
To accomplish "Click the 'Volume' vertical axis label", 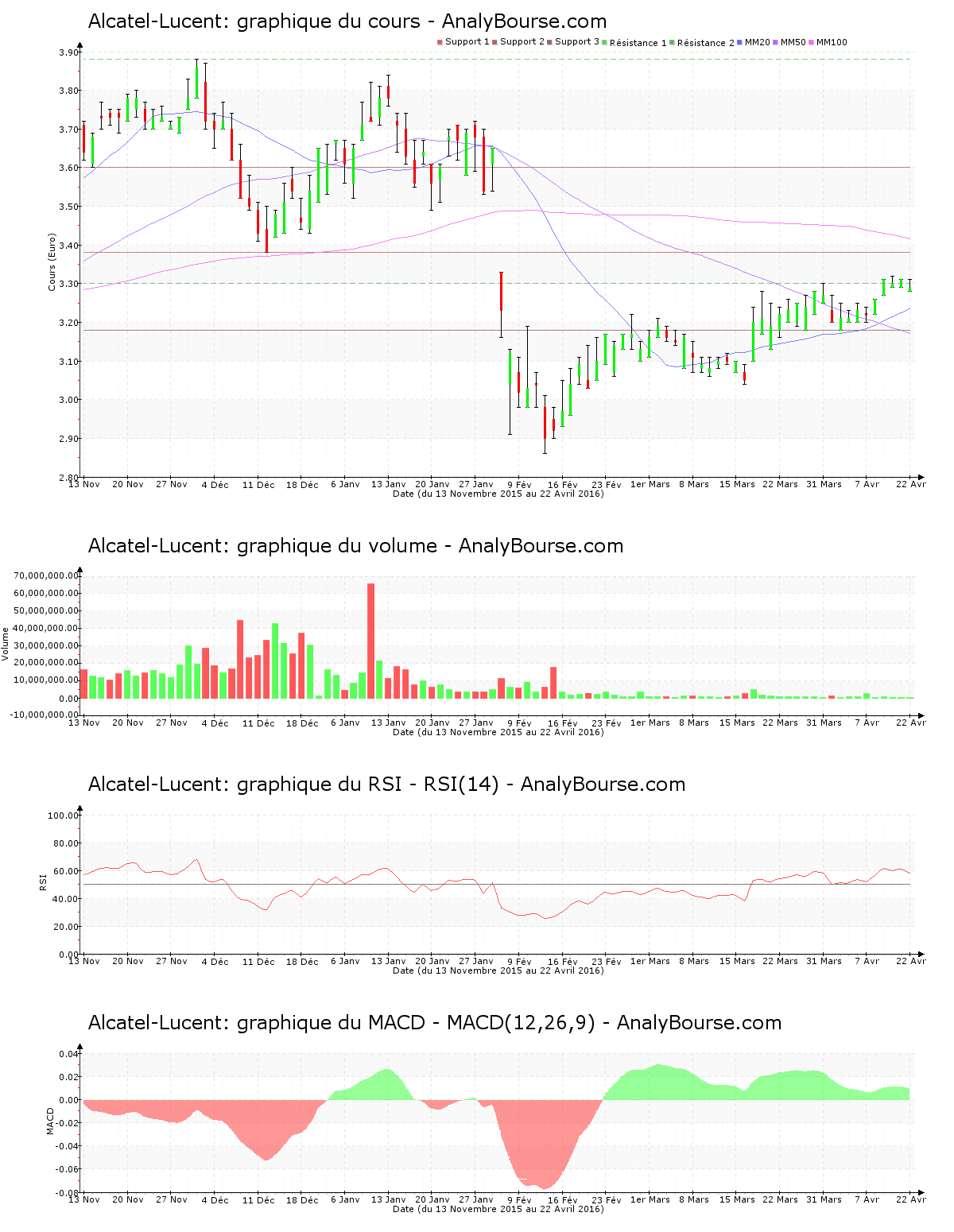I will pos(6,644).
